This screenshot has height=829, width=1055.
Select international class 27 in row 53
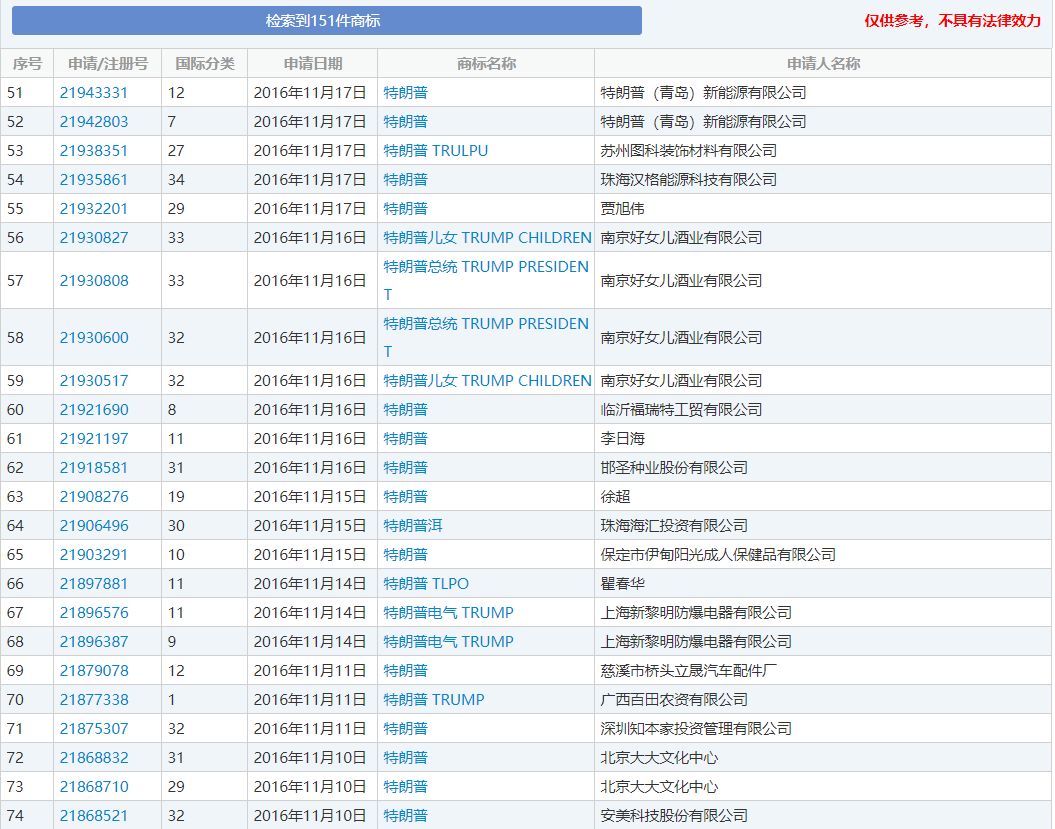176,150
